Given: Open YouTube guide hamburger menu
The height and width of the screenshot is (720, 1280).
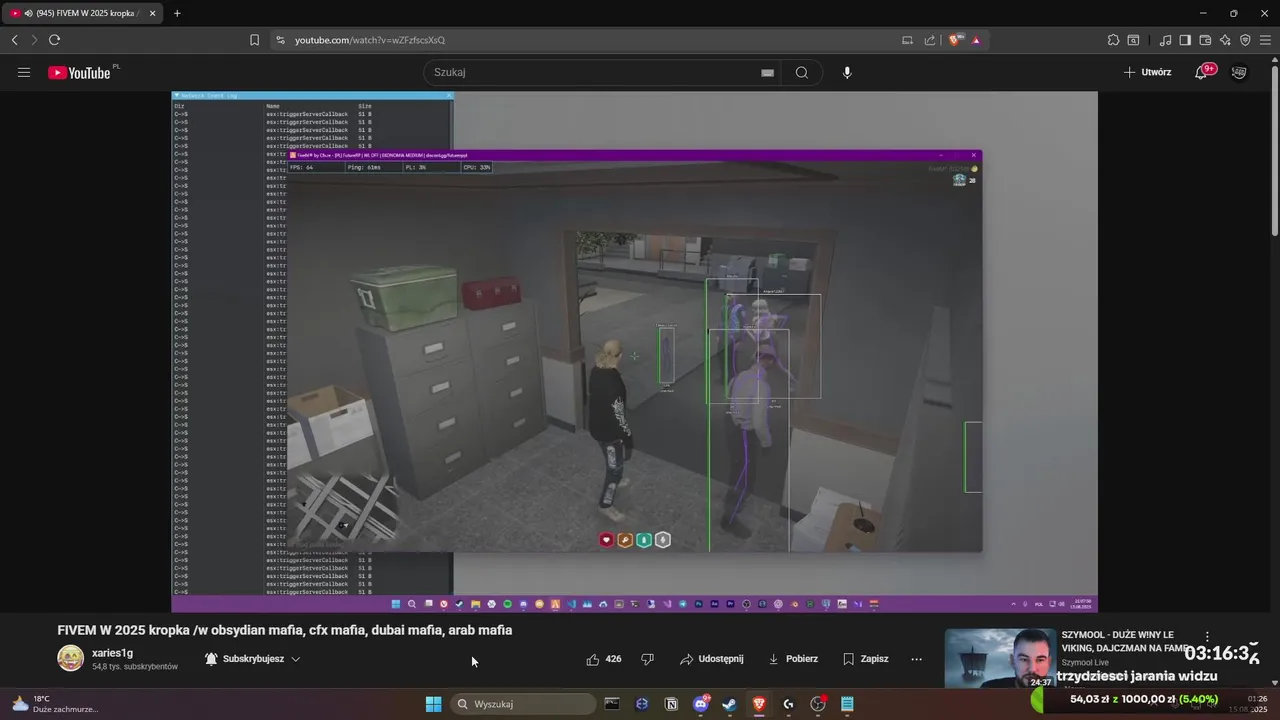Looking at the screenshot, I should click(x=24, y=72).
